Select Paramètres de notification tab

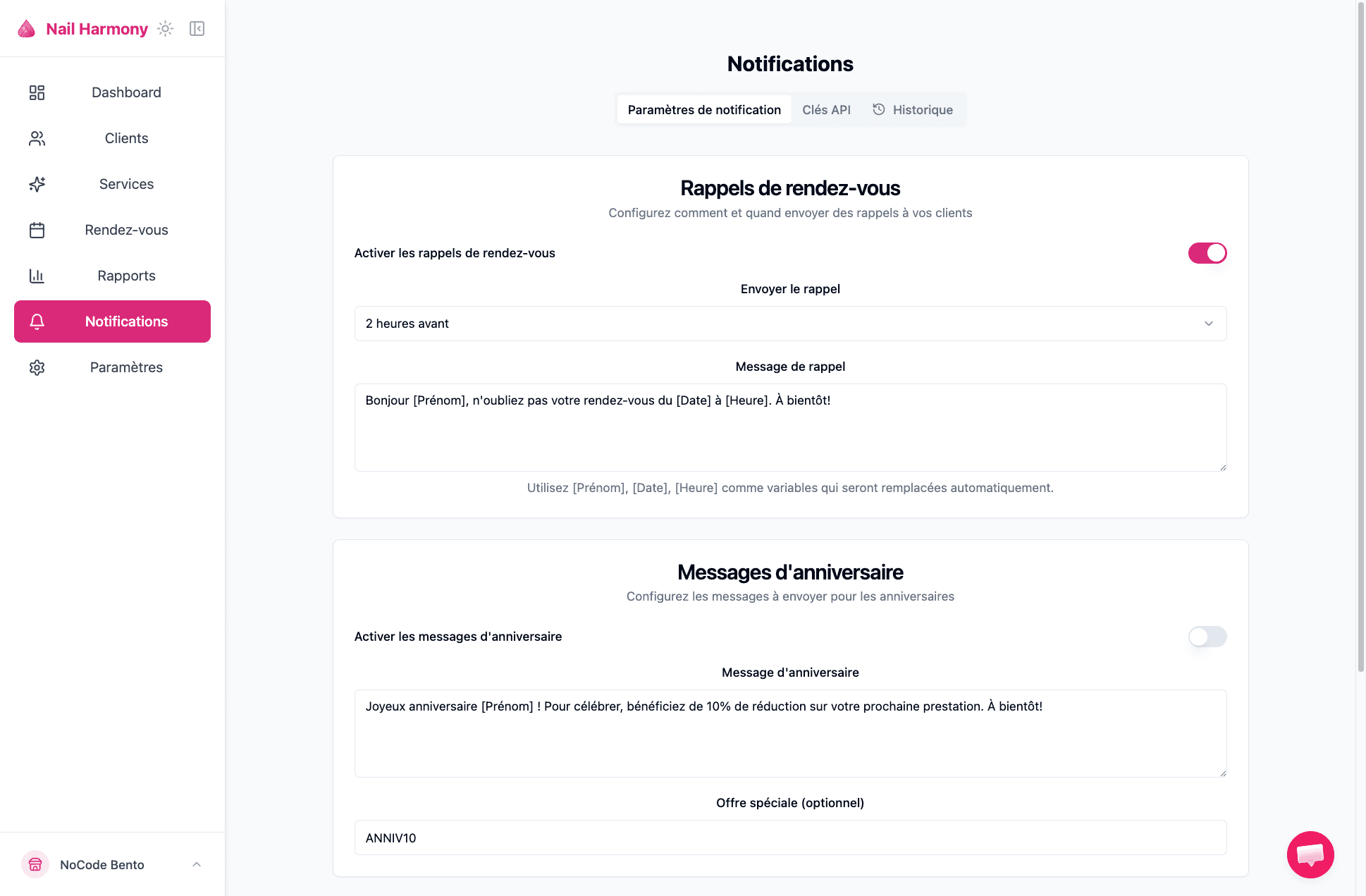[x=703, y=109]
